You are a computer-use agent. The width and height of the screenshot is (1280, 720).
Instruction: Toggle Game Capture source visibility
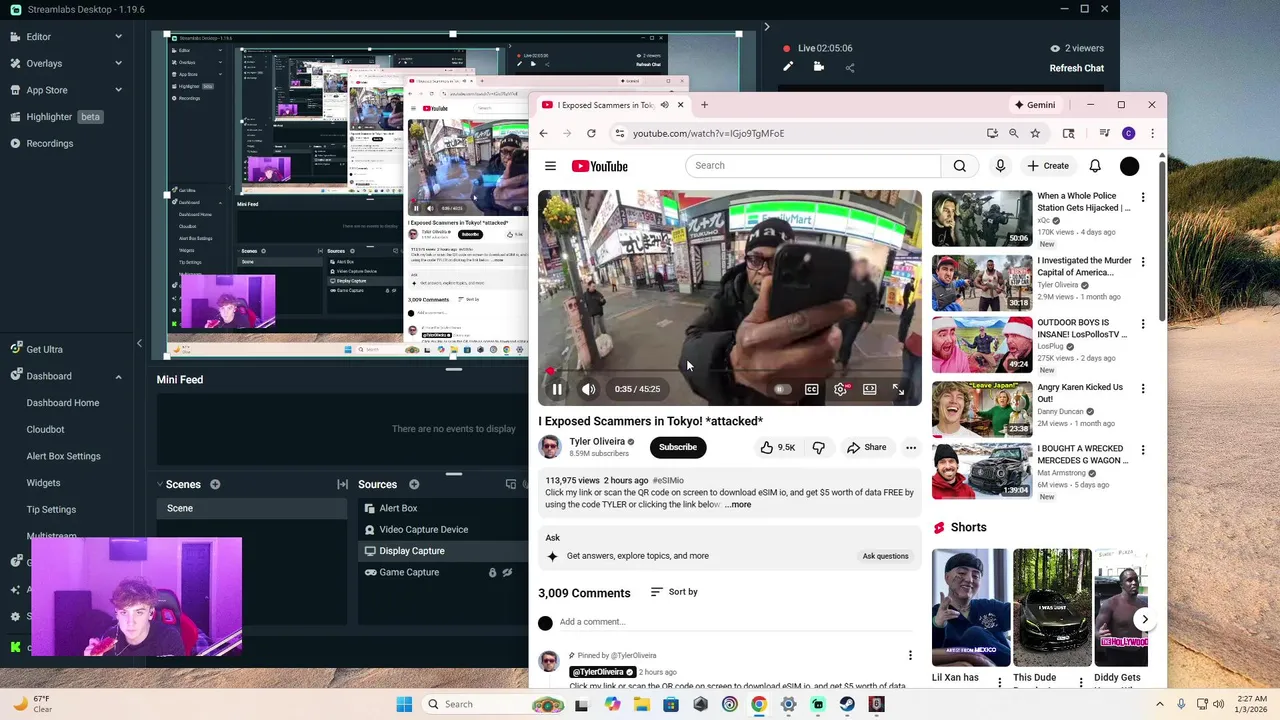tap(507, 573)
